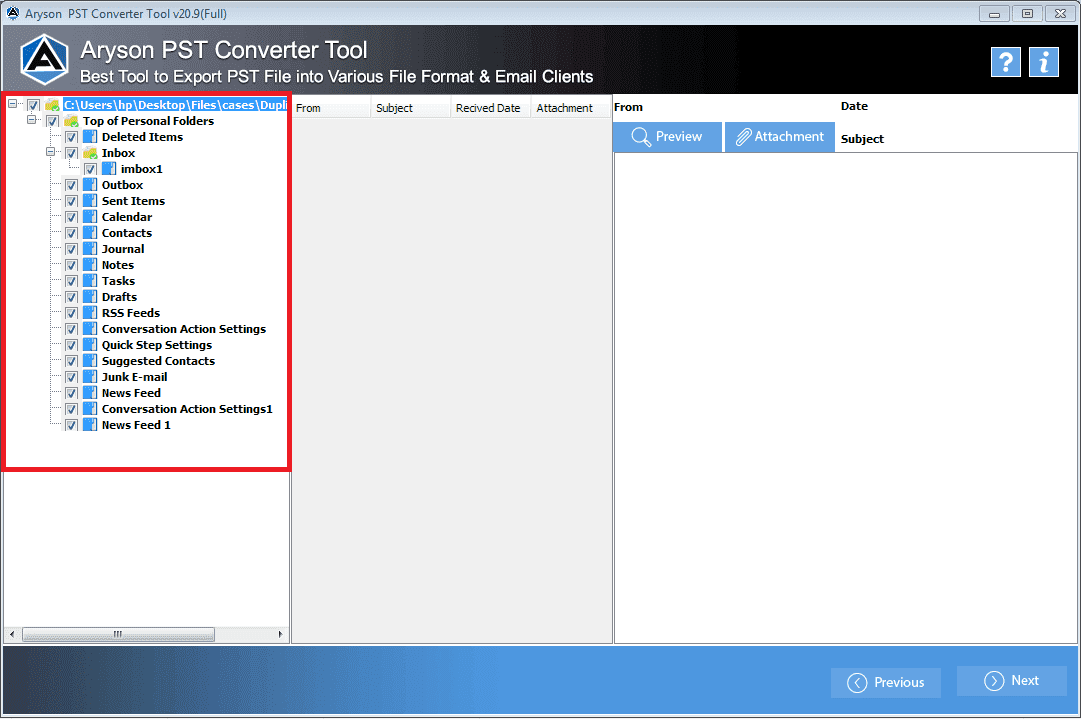Click the imbox1 folder icon
Viewport: 1081px width, 719px height.
click(x=109, y=168)
